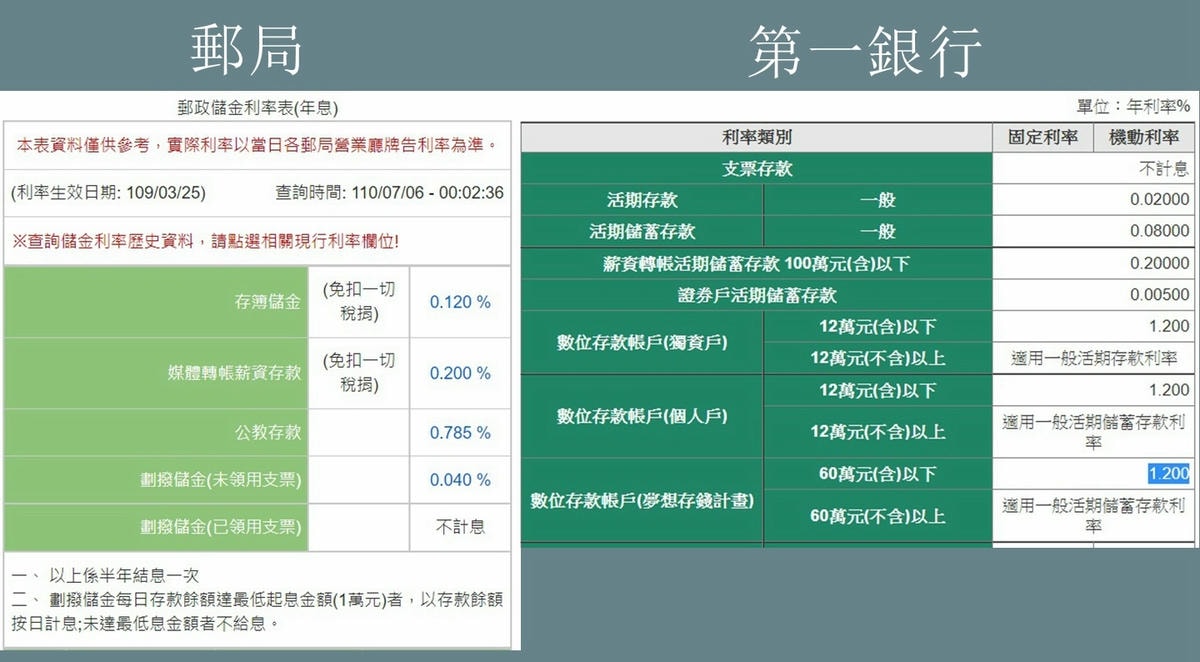Click 12萬元(含)以下 in the 獨資戶 section
Screen dimensions: 1200x662
(x=878, y=326)
